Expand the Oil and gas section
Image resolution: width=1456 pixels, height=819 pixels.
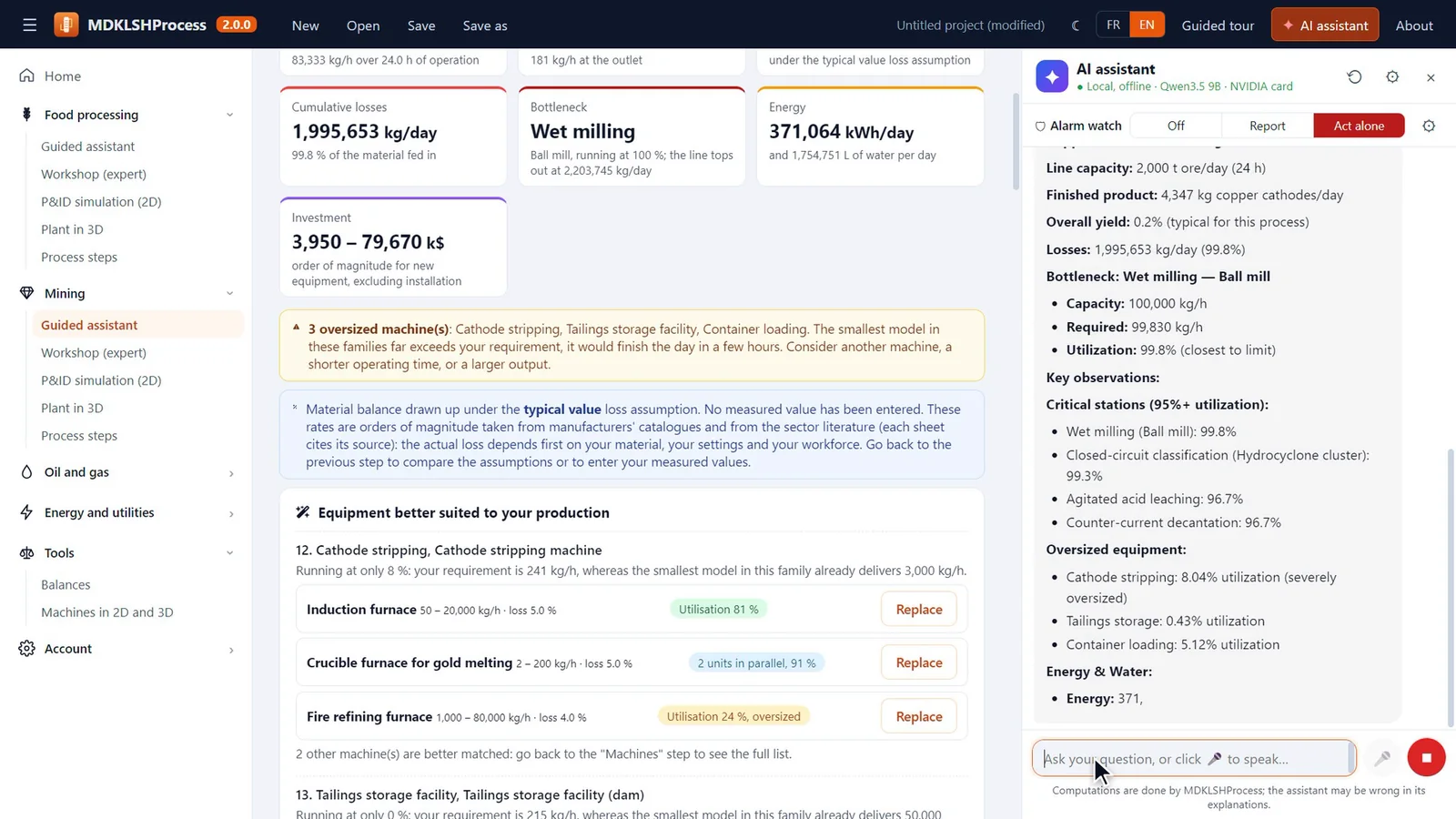click(x=231, y=472)
